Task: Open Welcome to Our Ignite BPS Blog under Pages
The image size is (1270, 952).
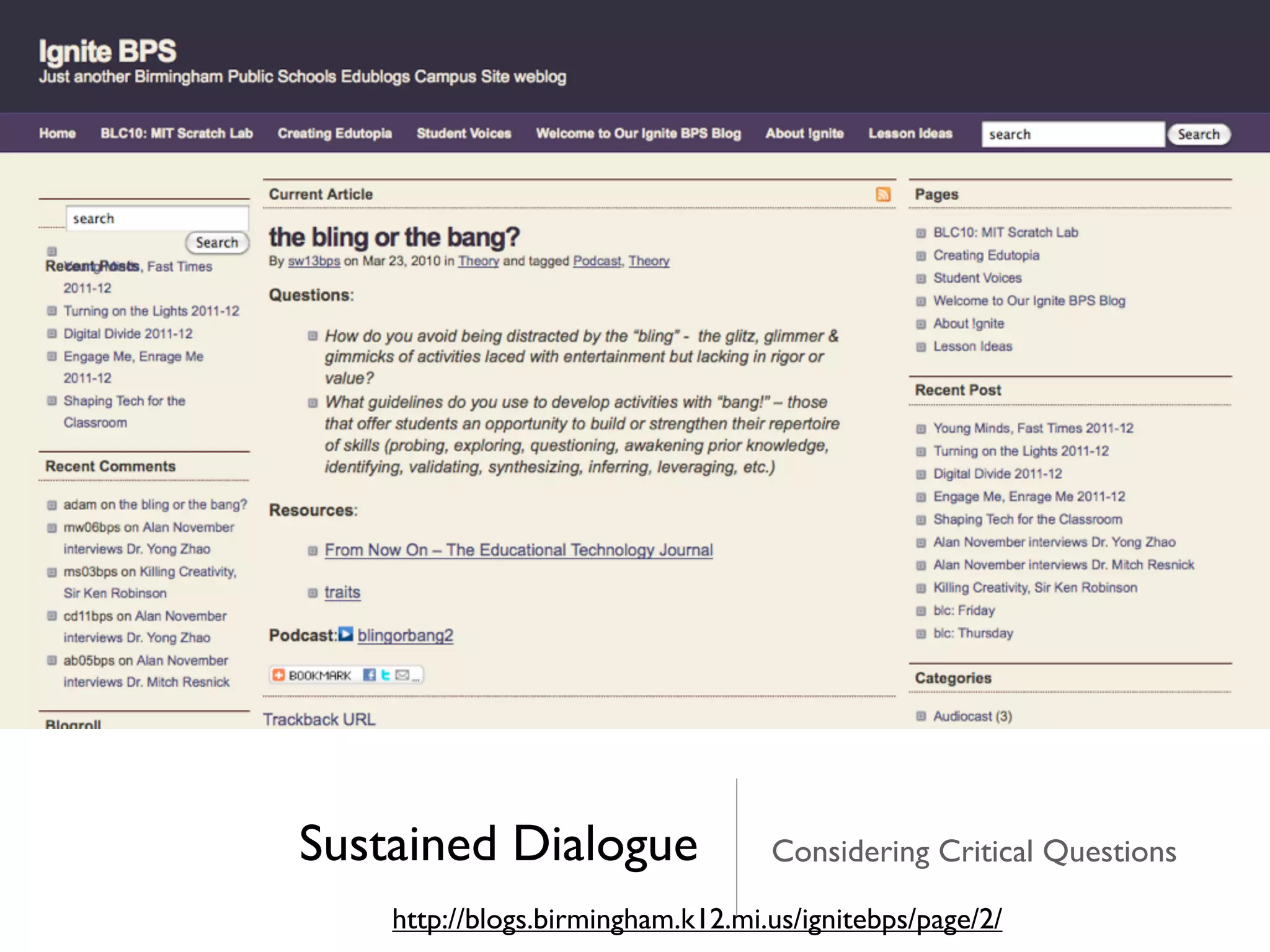Action: [1029, 301]
